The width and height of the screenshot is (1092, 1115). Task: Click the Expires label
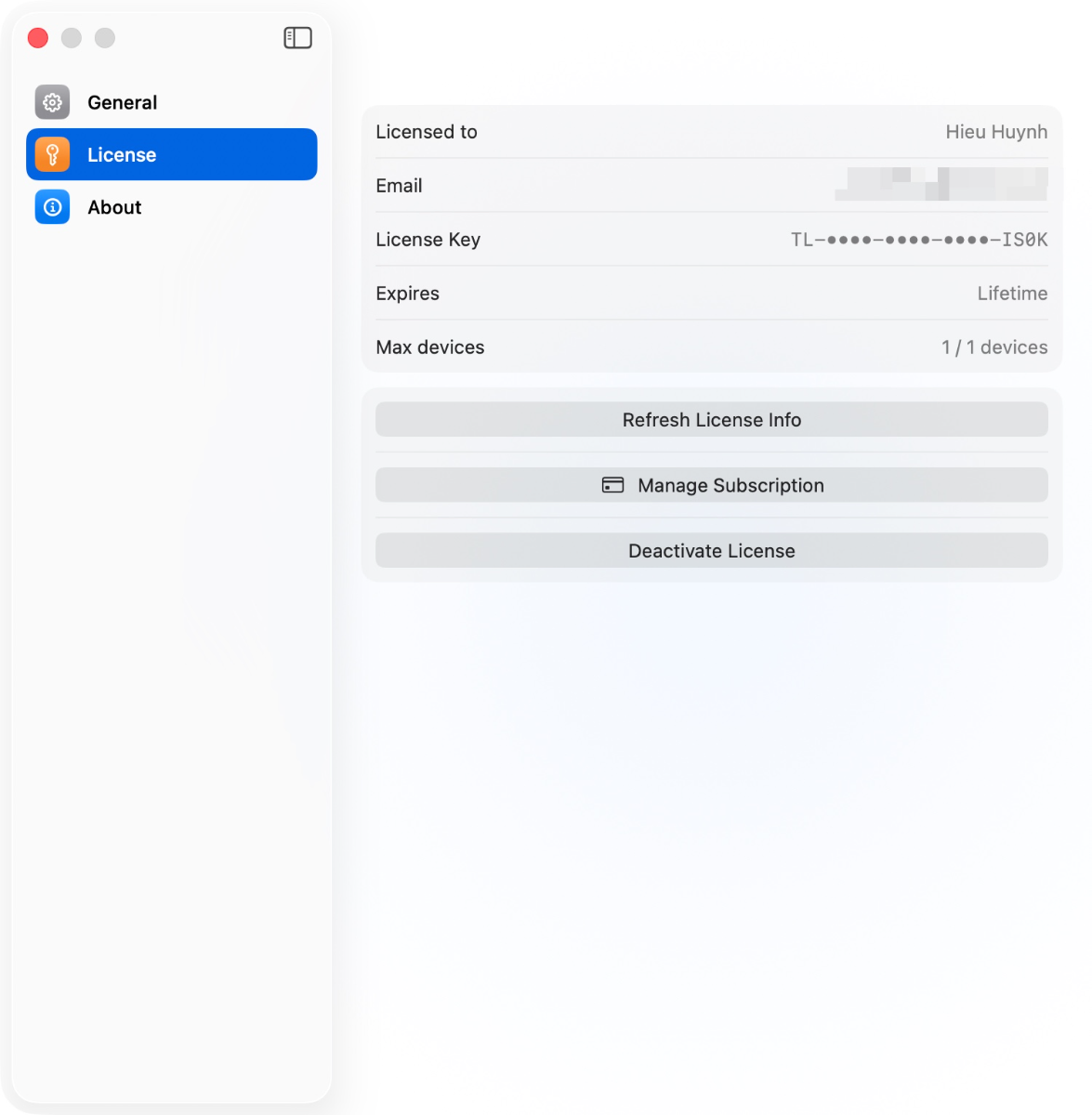point(408,294)
